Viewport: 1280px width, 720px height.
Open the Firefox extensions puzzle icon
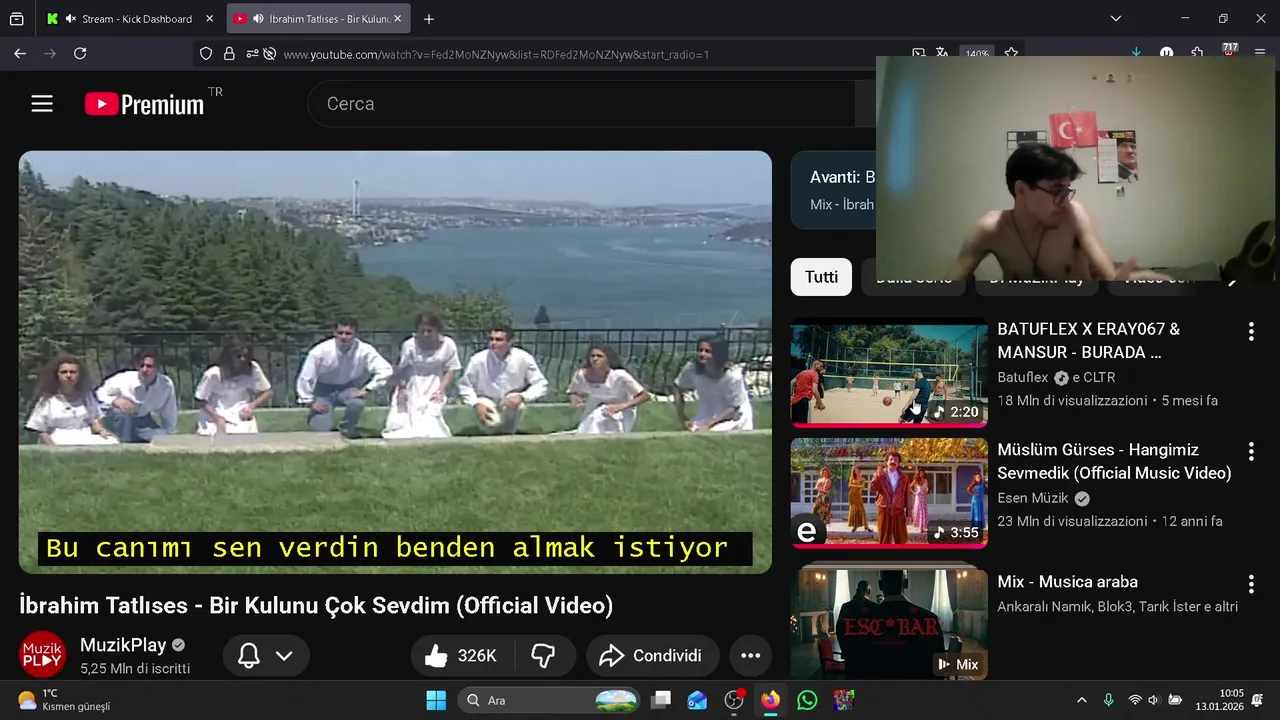point(1197,53)
